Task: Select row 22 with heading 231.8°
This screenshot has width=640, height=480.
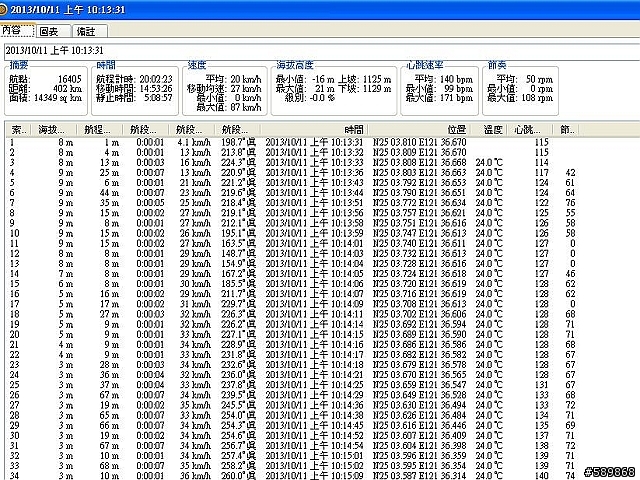Action: [293, 355]
